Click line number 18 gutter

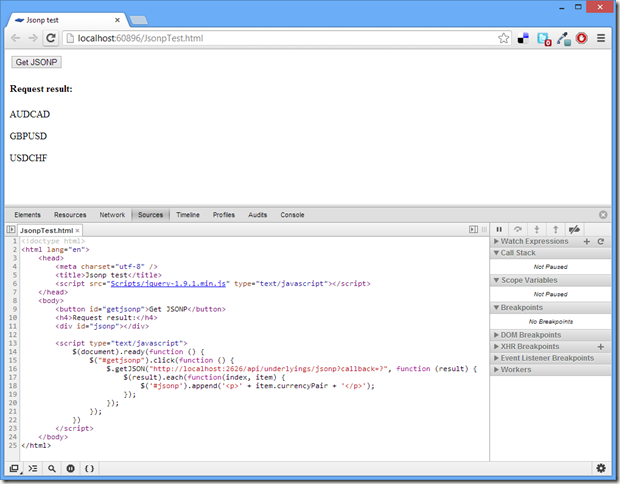pyautogui.click(x=13, y=386)
